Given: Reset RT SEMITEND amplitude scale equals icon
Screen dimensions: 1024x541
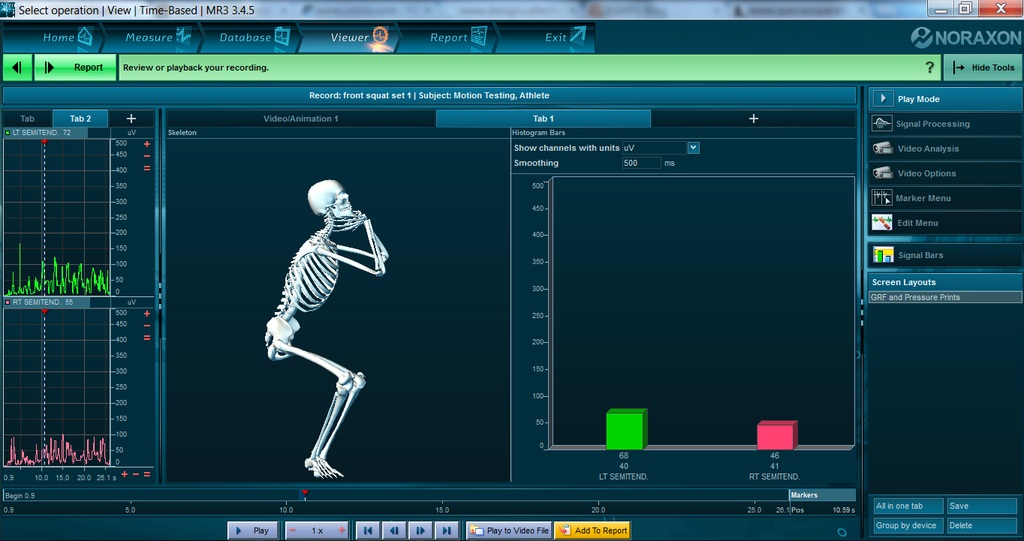Looking at the screenshot, I should point(147,338).
